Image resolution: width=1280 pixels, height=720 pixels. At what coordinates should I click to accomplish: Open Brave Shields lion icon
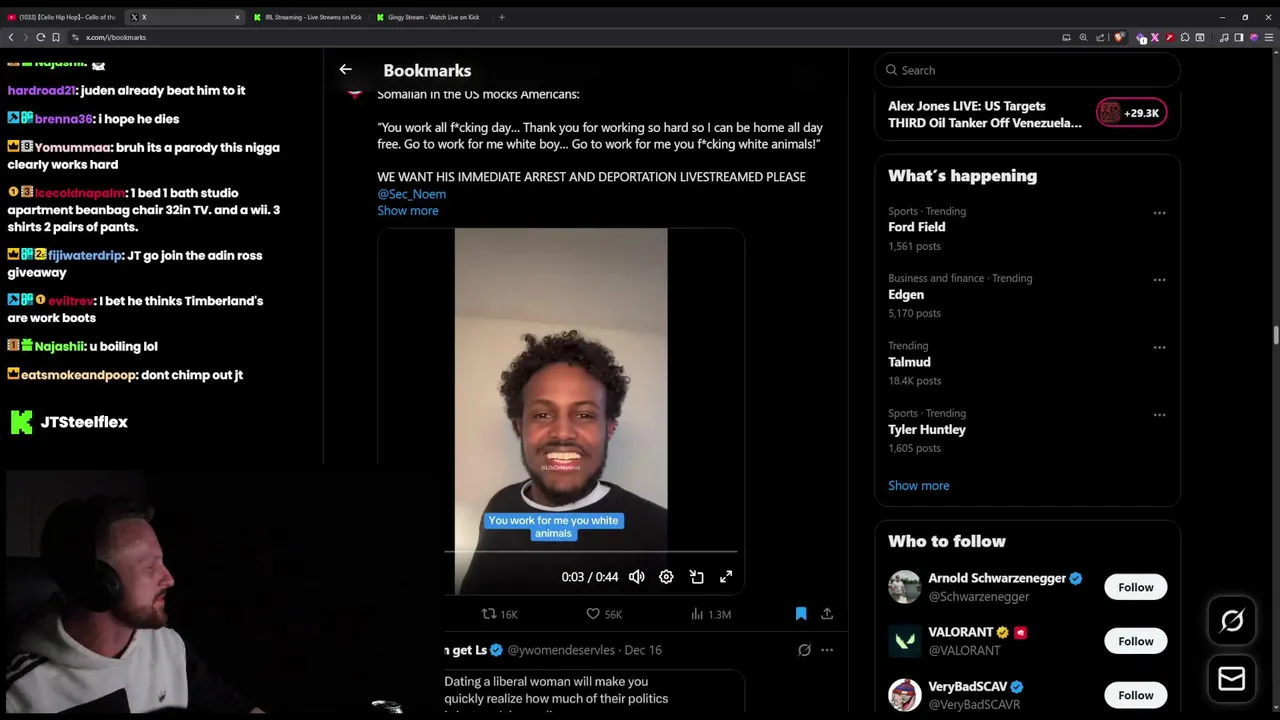pyautogui.click(x=1118, y=37)
